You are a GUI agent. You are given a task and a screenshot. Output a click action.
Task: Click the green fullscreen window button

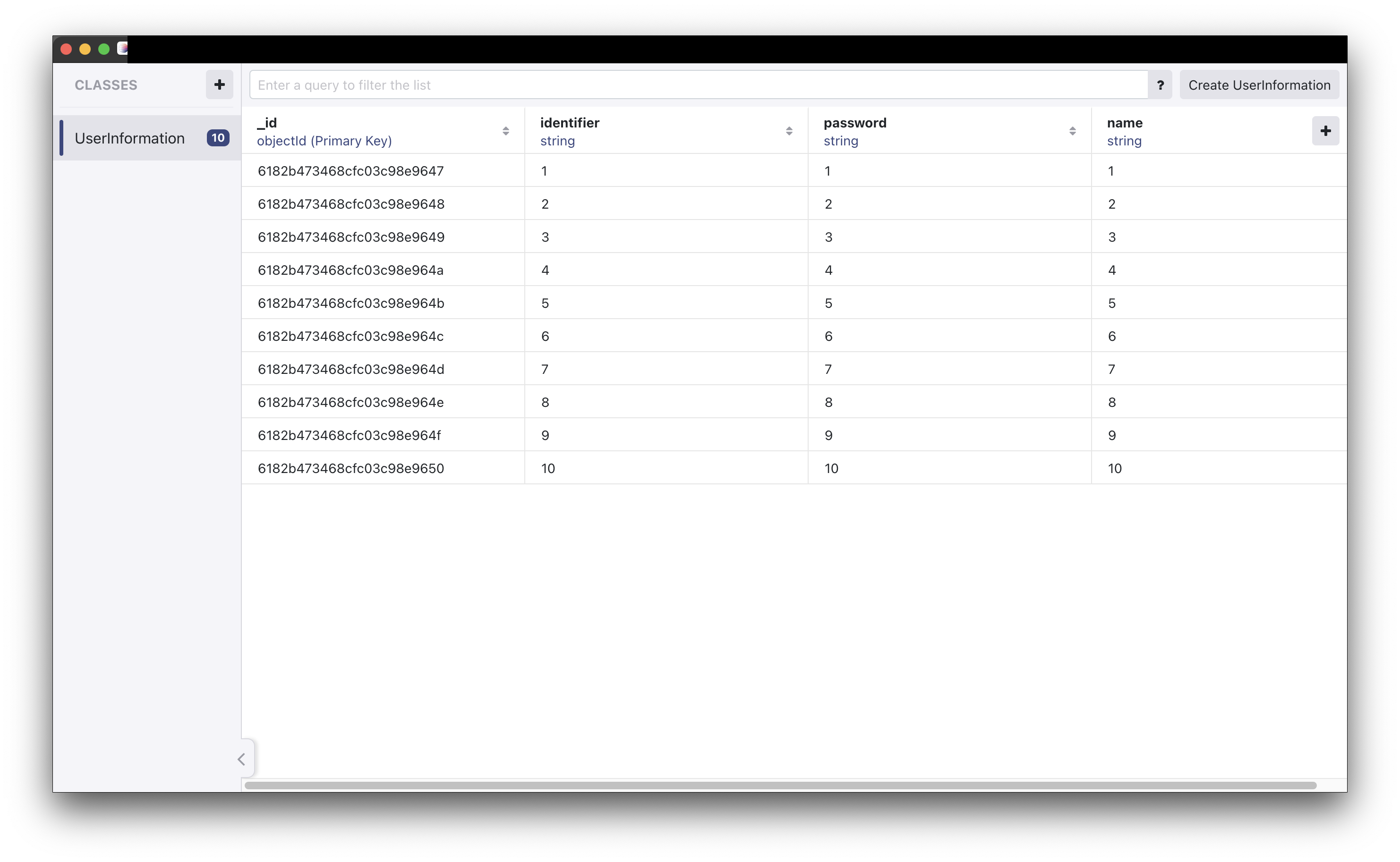[104, 49]
